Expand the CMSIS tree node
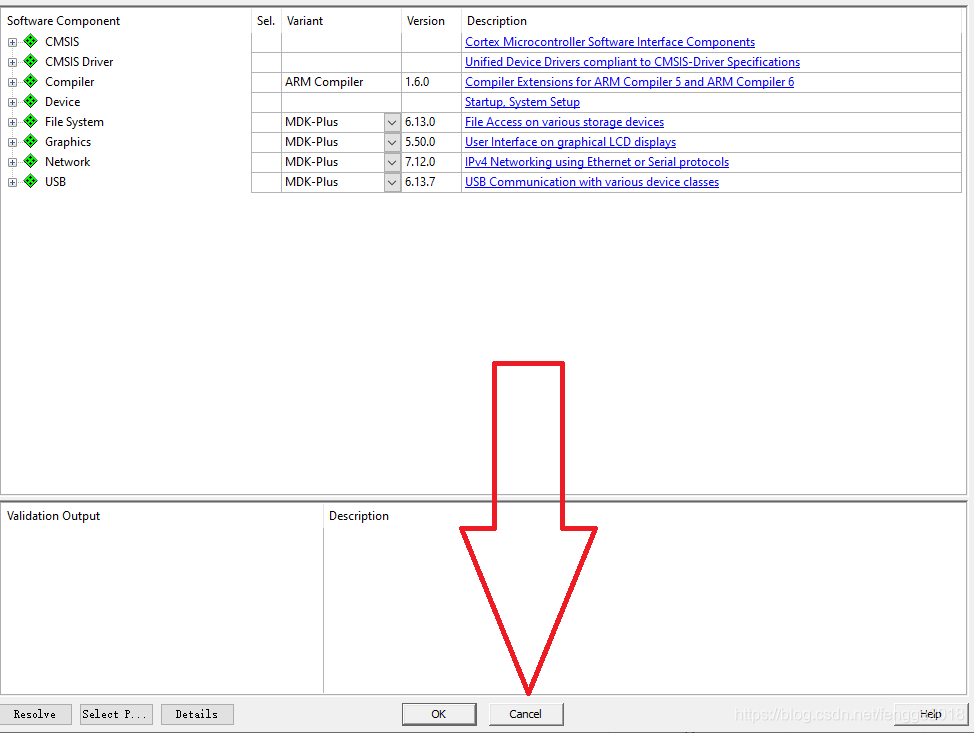974x733 pixels. click(12, 42)
